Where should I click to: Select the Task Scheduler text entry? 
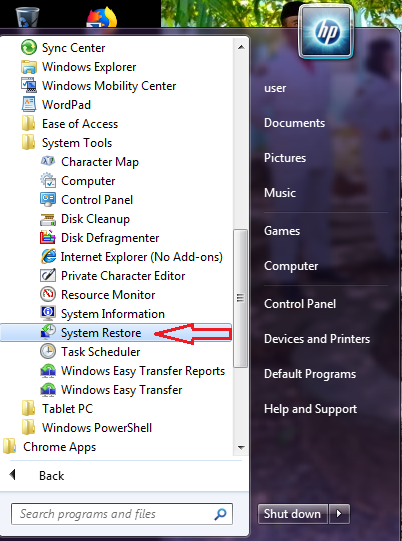coord(100,352)
